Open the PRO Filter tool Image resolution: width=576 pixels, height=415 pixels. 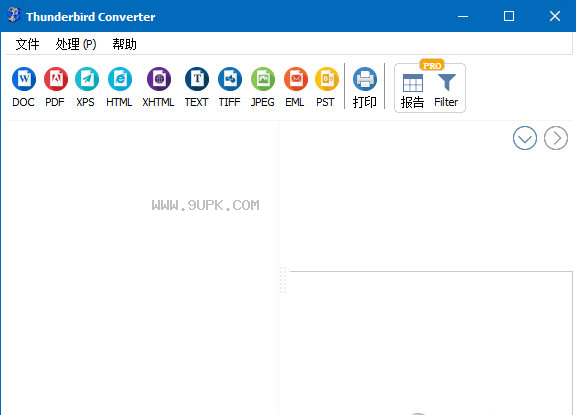point(446,90)
